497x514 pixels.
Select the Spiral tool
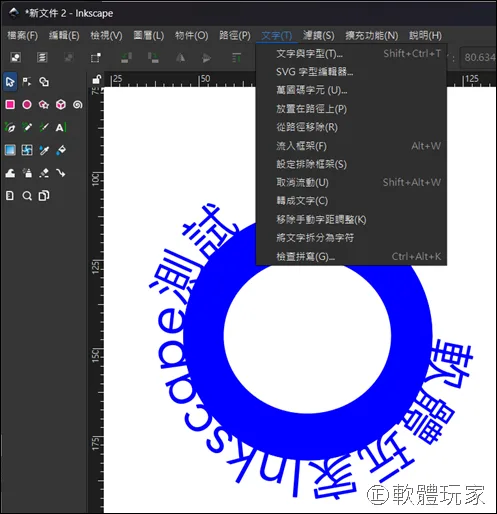tap(78, 105)
